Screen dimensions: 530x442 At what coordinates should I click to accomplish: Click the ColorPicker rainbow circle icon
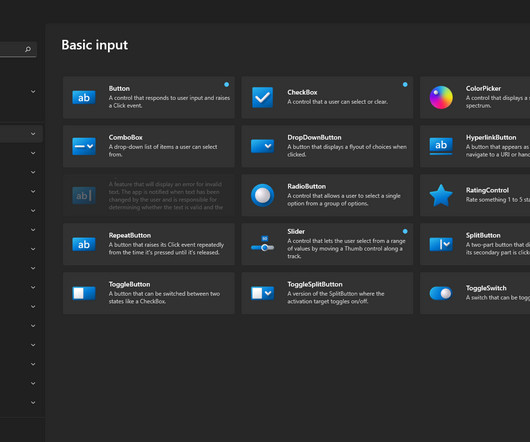point(441,97)
